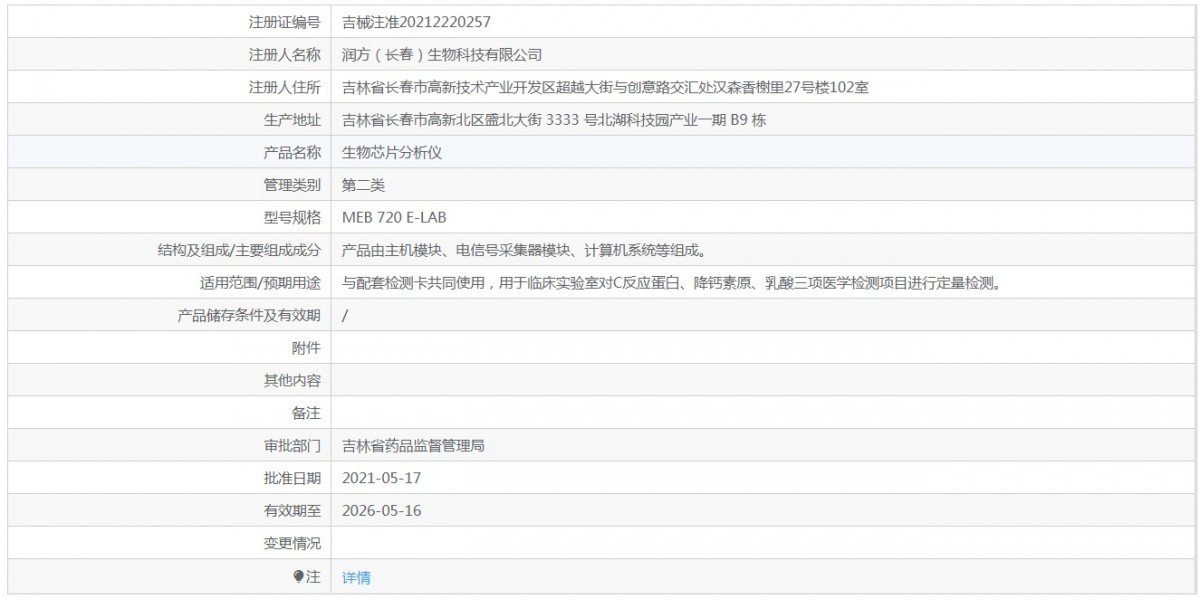Click the 注册人住所 label

point(285,87)
